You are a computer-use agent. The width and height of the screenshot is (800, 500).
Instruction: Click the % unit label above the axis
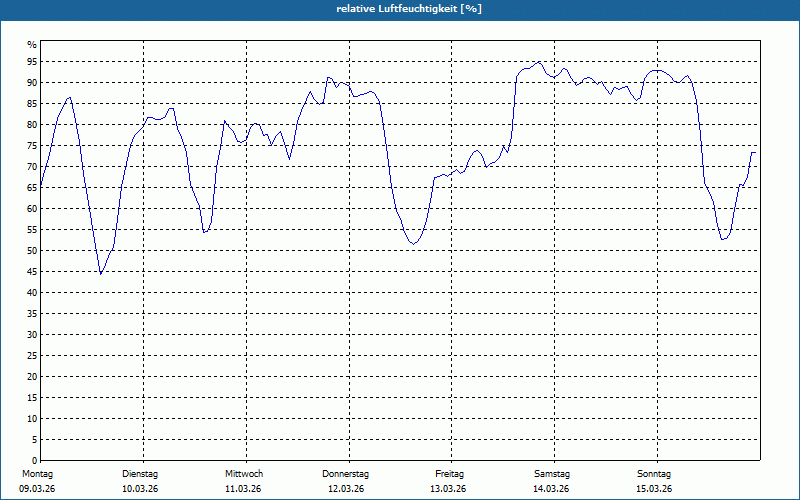32,45
